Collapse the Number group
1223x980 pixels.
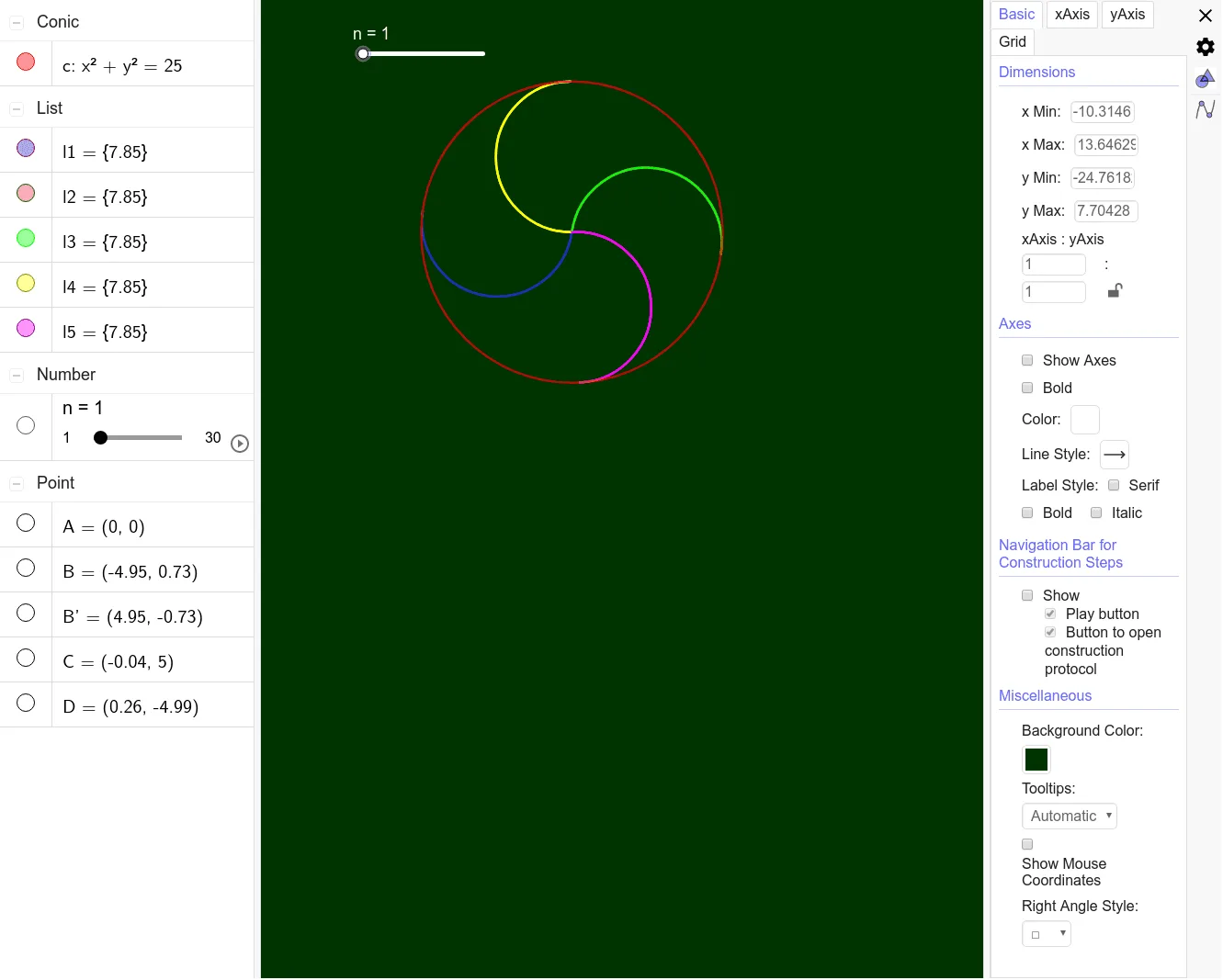(x=17, y=375)
